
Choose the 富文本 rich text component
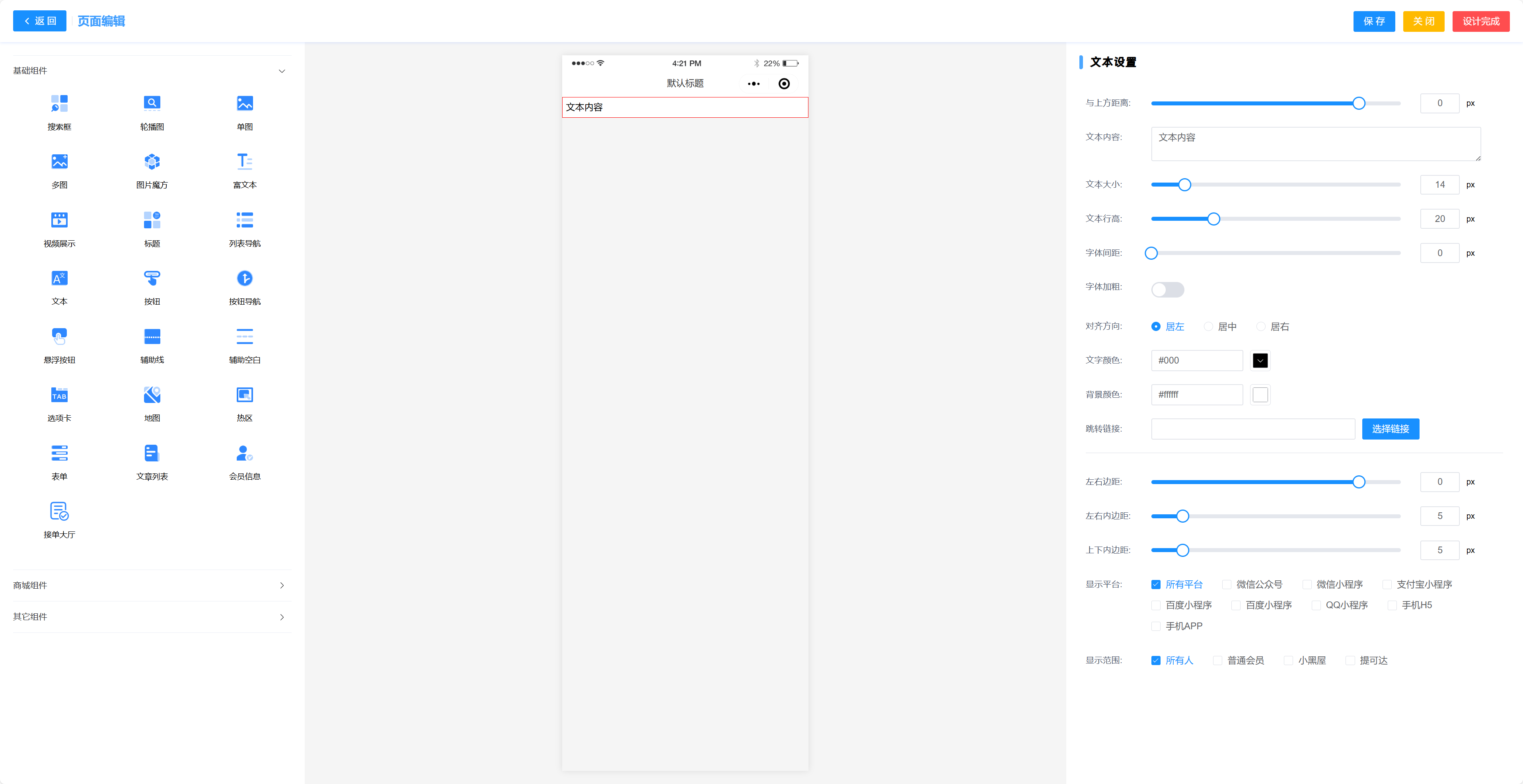[x=244, y=162]
